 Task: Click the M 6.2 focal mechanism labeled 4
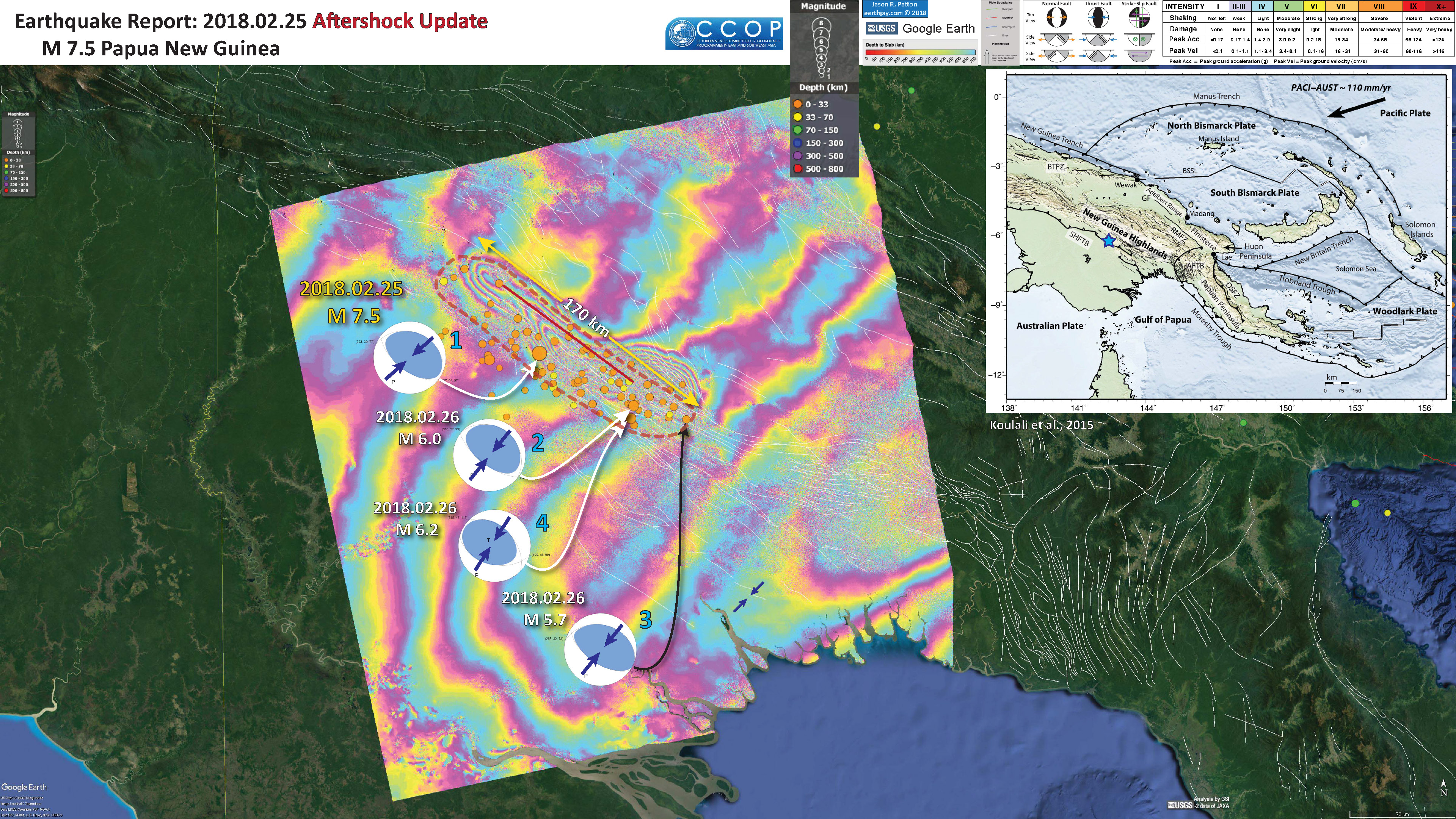(x=494, y=546)
